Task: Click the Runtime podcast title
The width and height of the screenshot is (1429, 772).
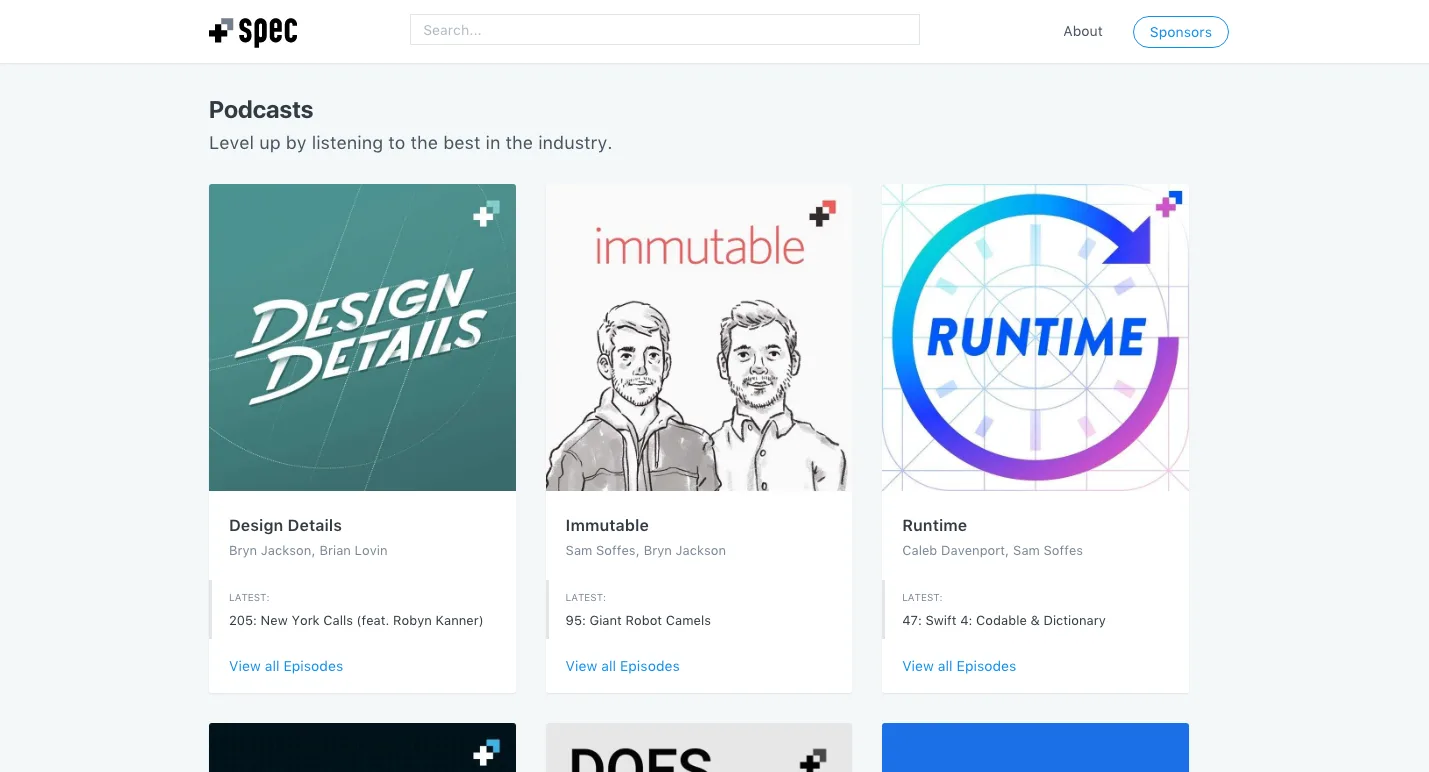Action: pos(934,525)
